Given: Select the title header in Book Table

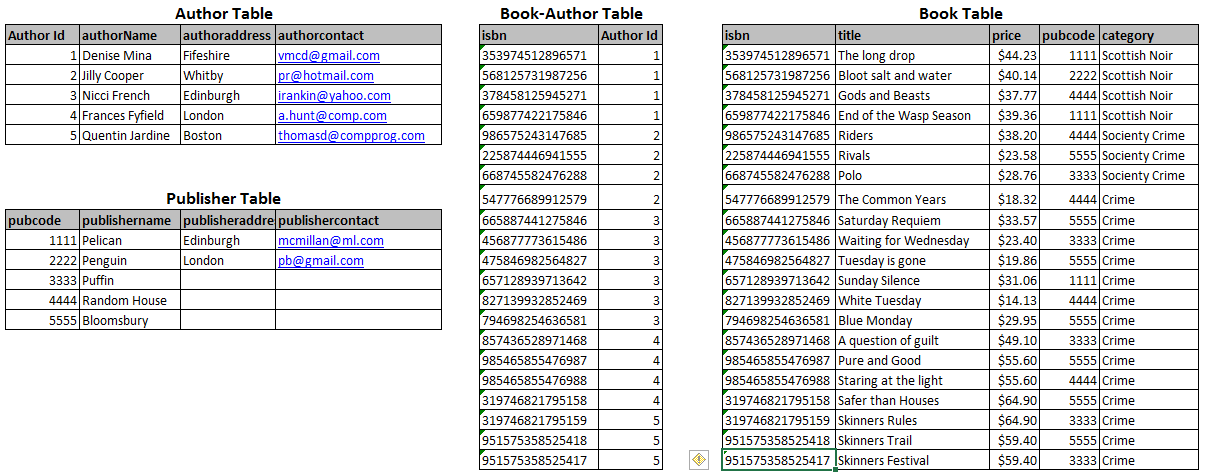Looking at the screenshot, I should [912, 35].
